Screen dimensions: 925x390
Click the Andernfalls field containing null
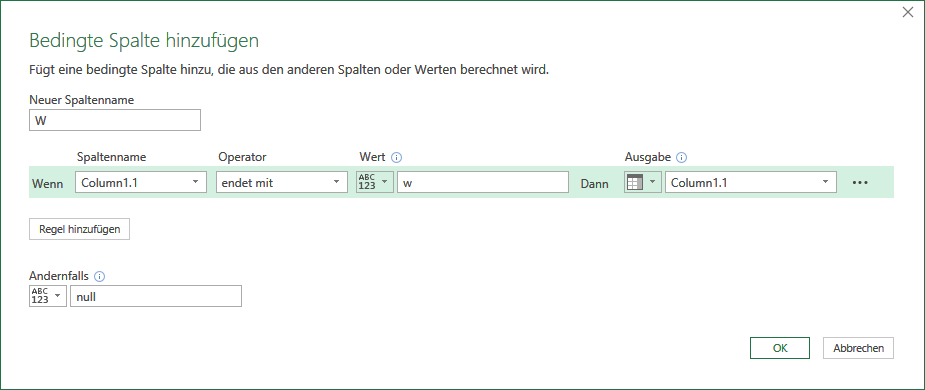click(x=156, y=296)
